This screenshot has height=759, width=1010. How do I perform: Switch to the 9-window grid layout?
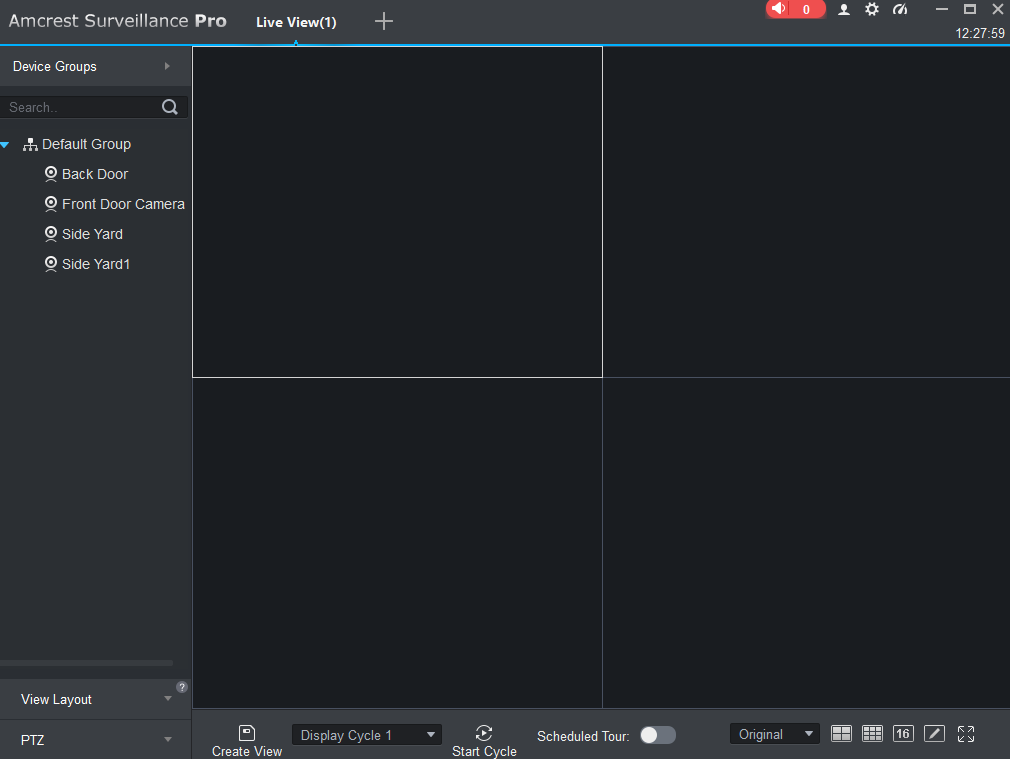click(x=872, y=734)
